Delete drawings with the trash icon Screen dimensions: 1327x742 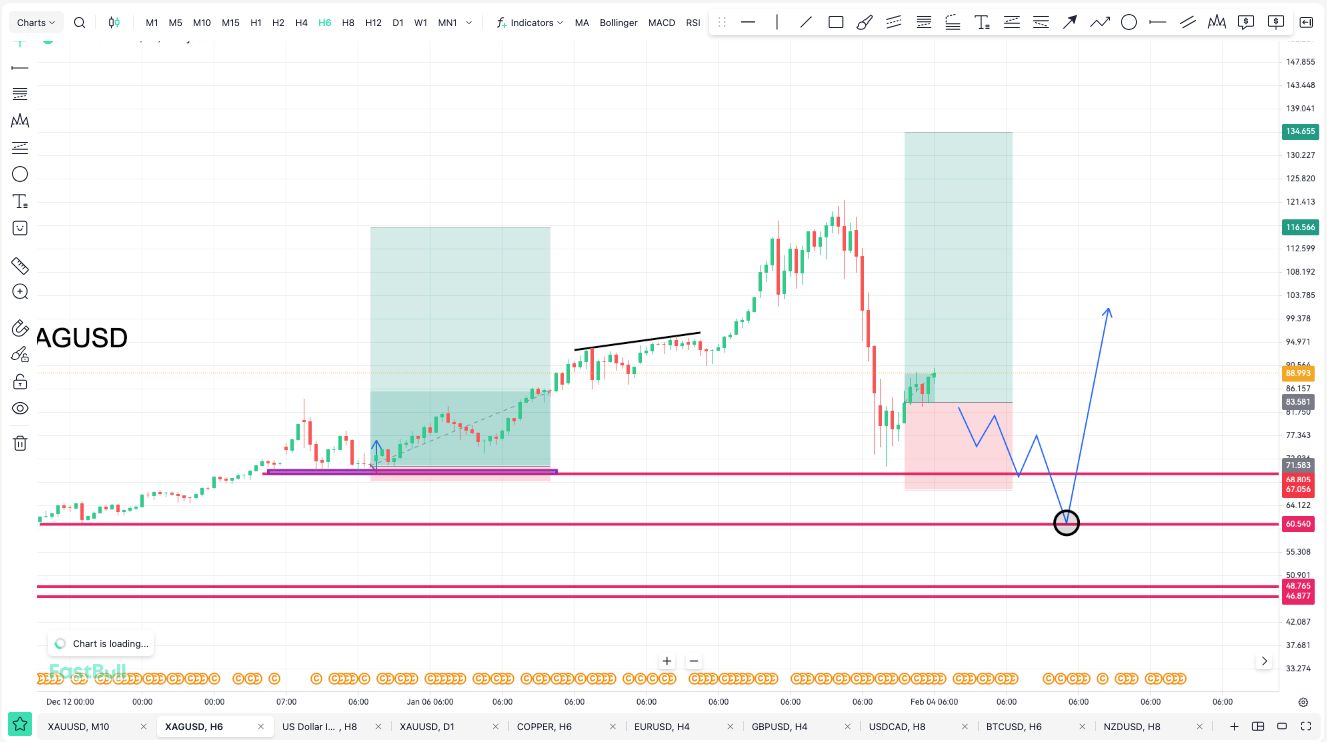click(19, 443)
